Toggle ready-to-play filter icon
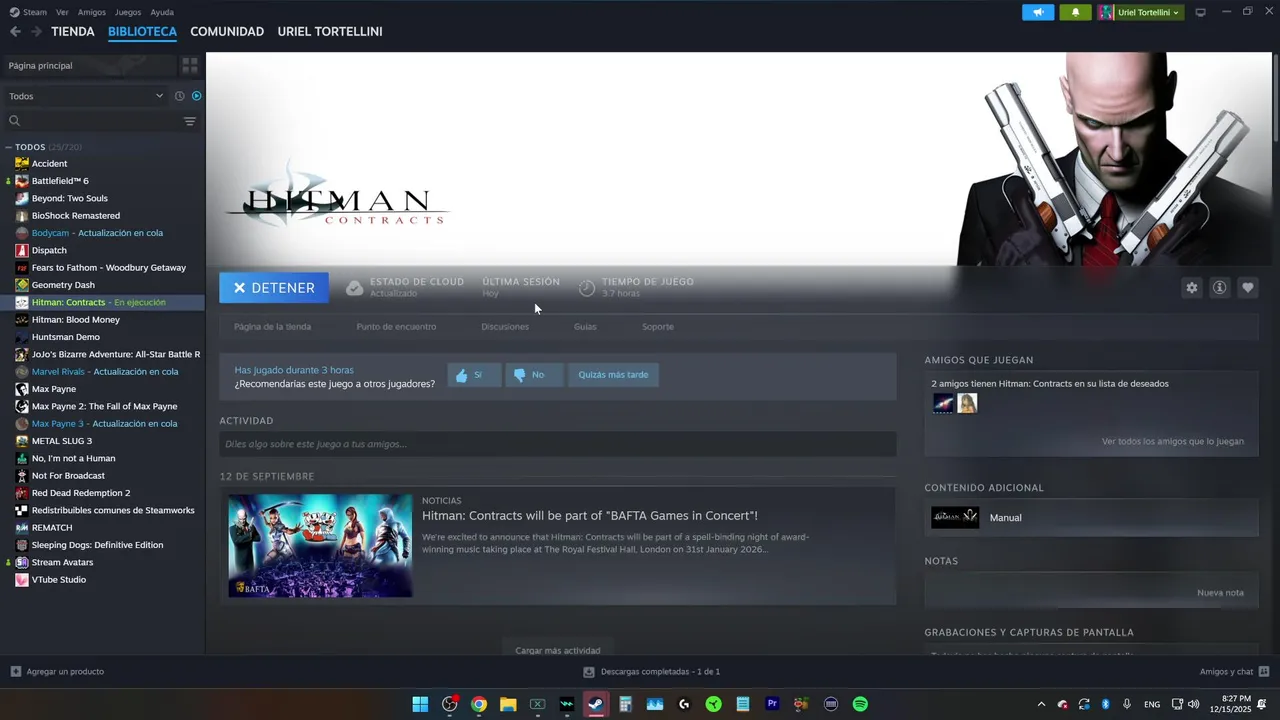This screenshot has height=720, width=1280. click(x=196, y=96)
